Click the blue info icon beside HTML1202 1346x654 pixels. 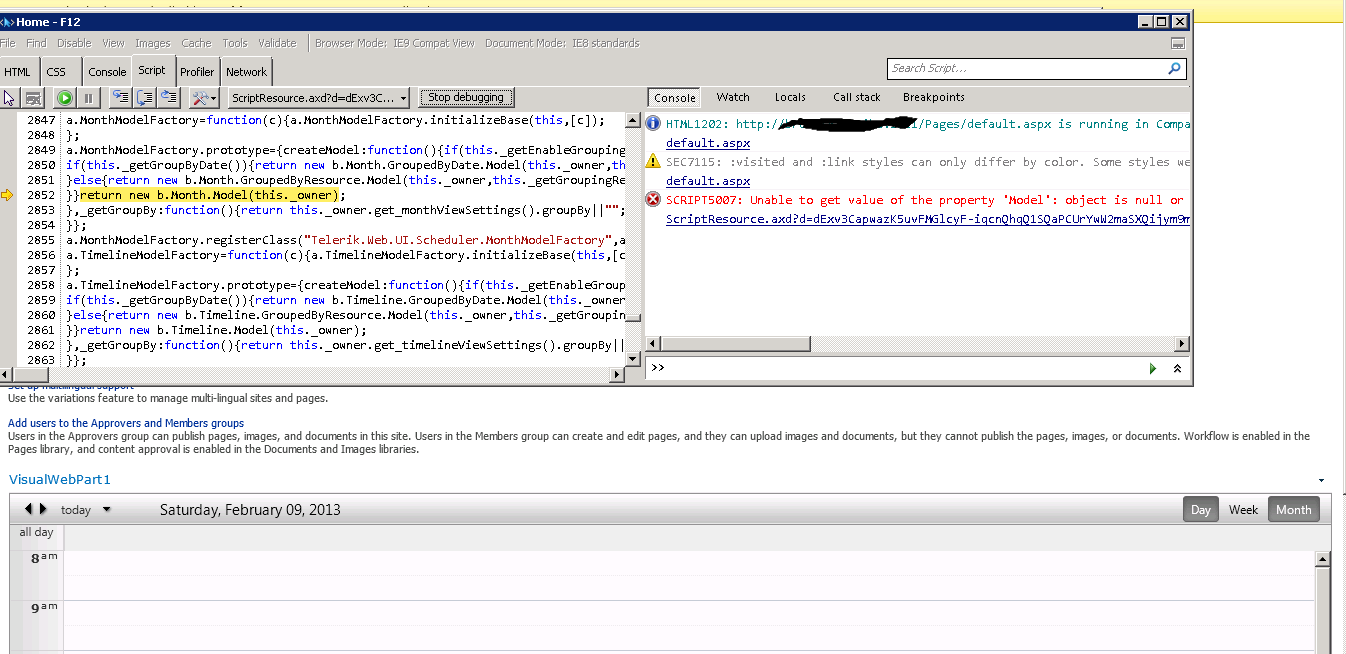point(653,123)
